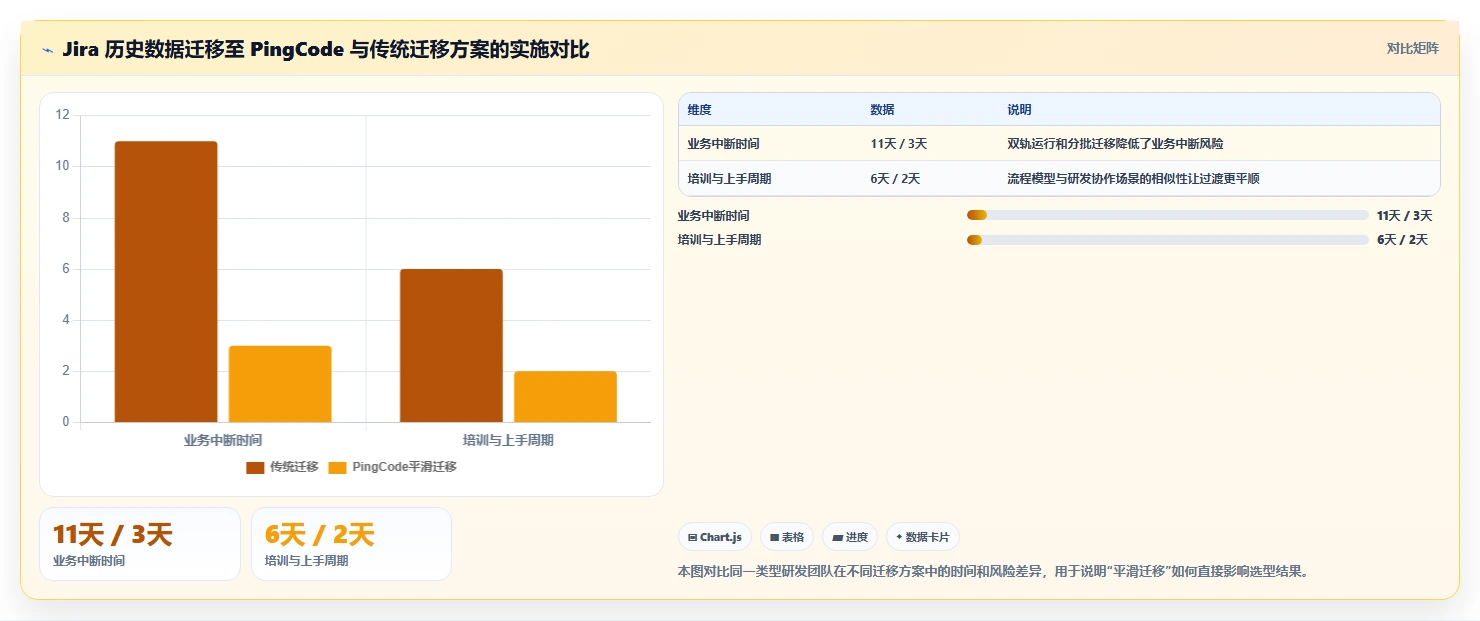Open the 6天 / 2天 data card
The width and height of the screenshot is (1480, 621).
tap(351, 544)
